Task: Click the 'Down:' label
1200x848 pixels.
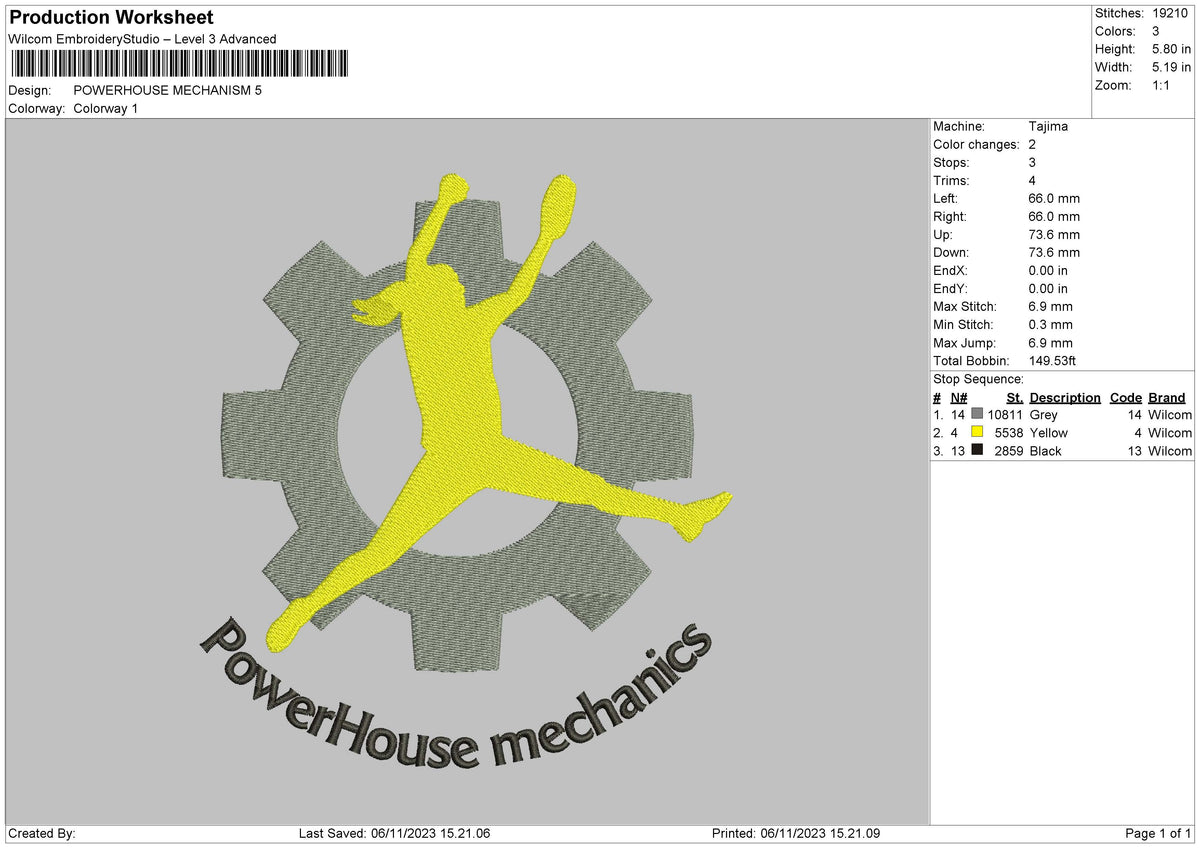Action: 951,252
